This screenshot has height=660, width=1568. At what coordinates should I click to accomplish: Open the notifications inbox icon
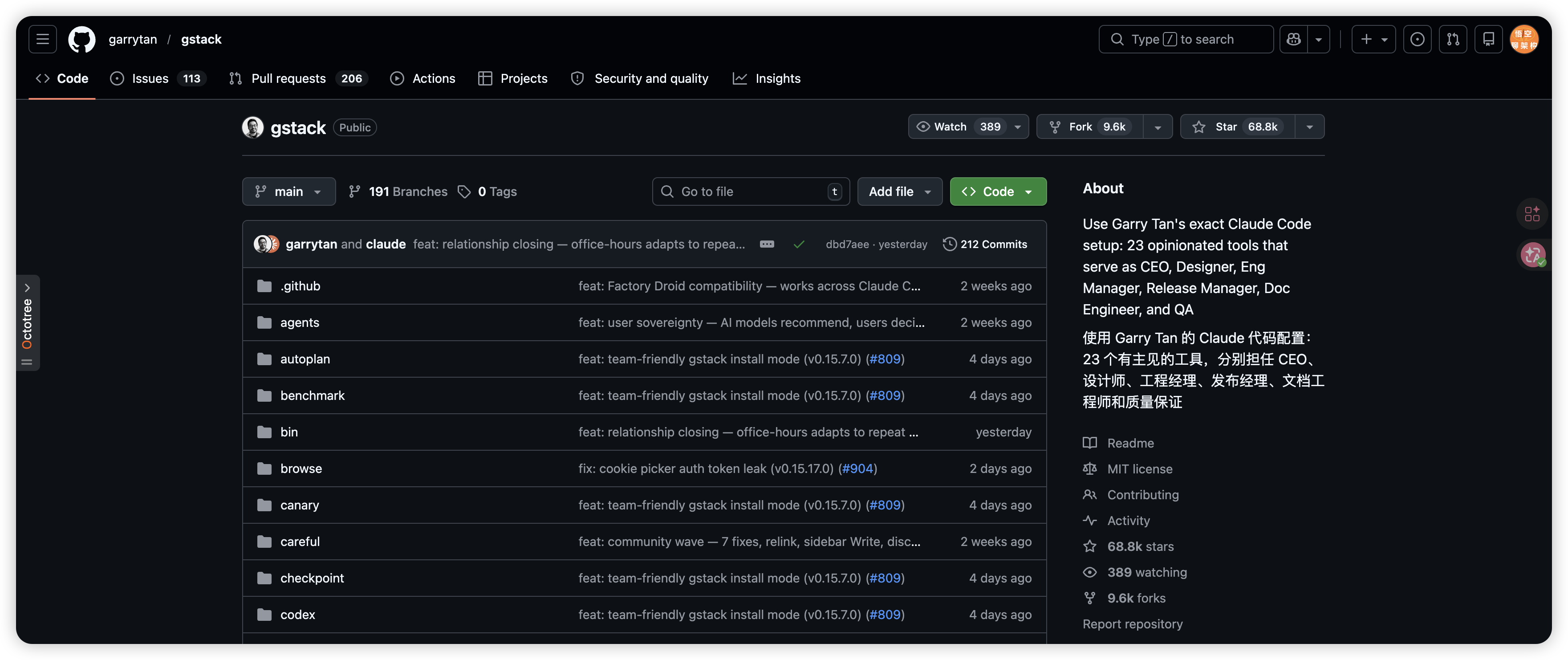tap(1488, 39)
